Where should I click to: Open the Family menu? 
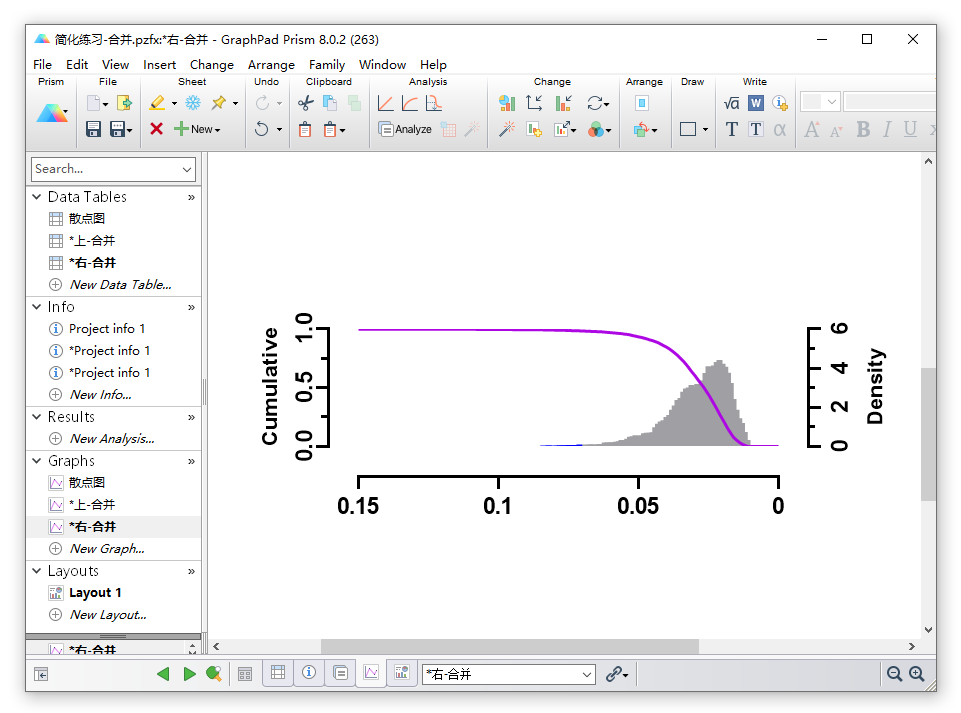pyautogui.click(x=327, y=64)
